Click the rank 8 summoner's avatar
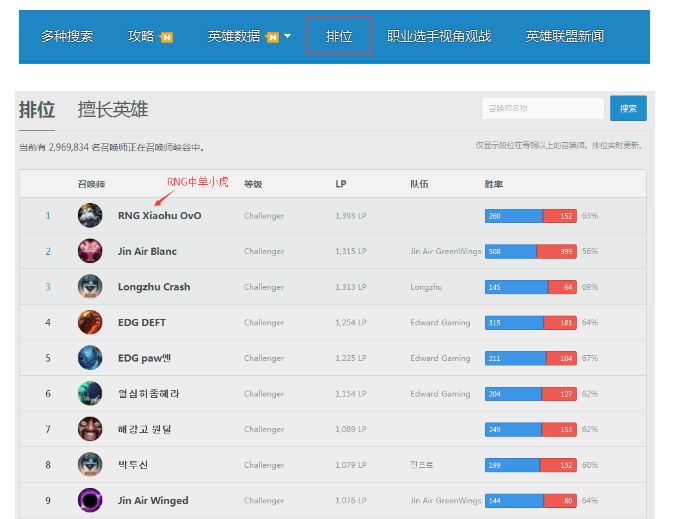This screenshot has height=519, width=673. pyautogui.click(x=90, y=464)
